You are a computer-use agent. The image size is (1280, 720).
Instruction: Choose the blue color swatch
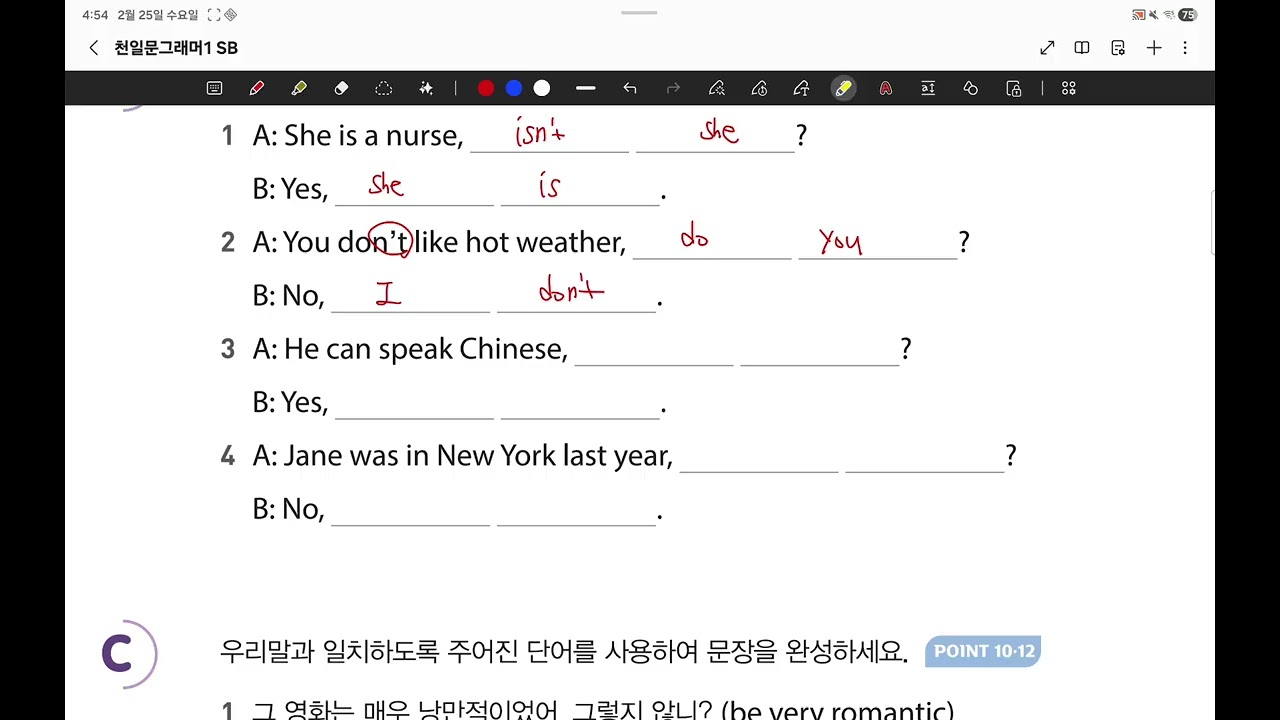[514, 89]
